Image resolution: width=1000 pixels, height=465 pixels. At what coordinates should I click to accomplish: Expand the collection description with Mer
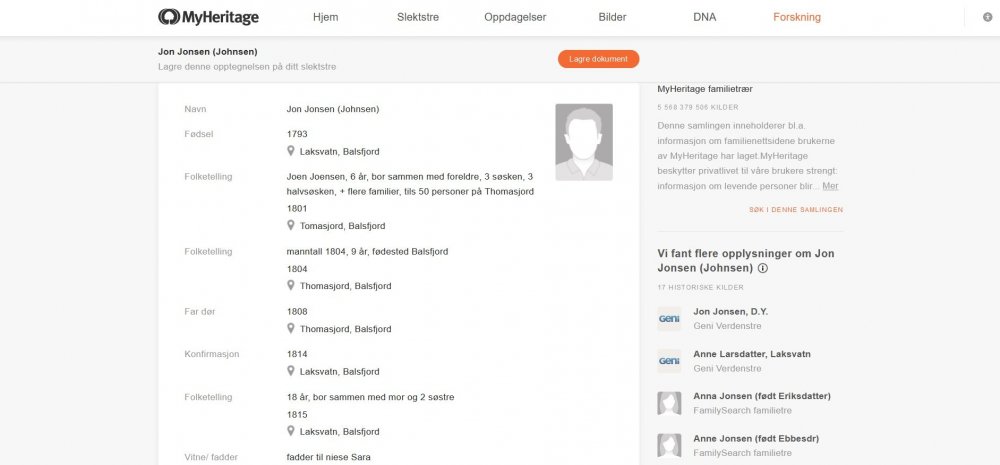click(x=830, y=186)
